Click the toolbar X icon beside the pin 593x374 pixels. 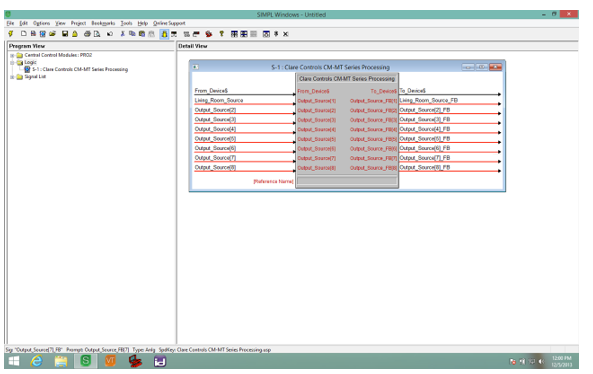point(286,34)
